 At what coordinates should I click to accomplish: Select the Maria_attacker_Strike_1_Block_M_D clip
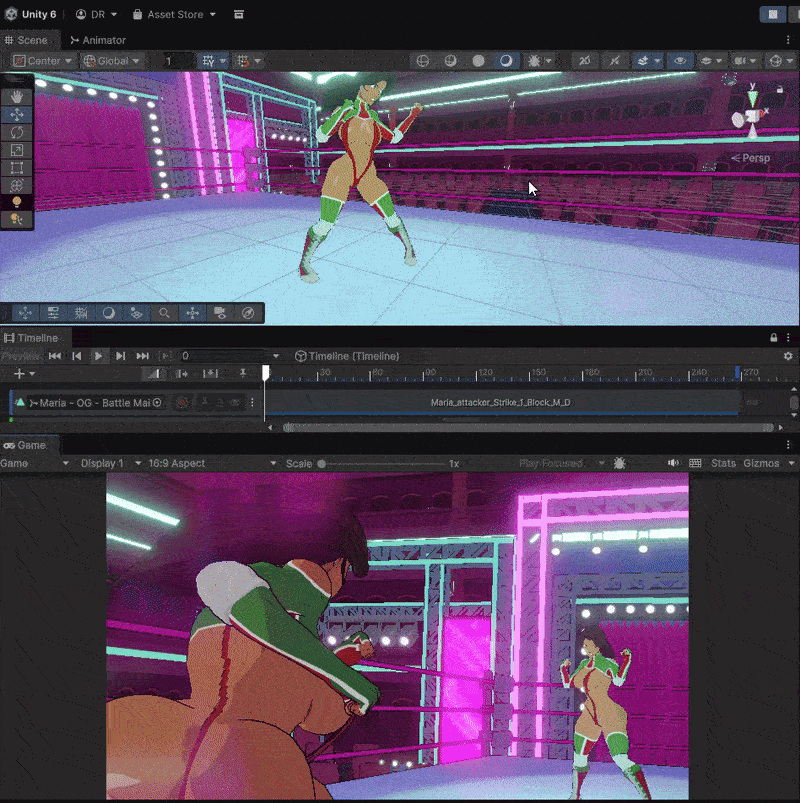(x=500, y=403)
